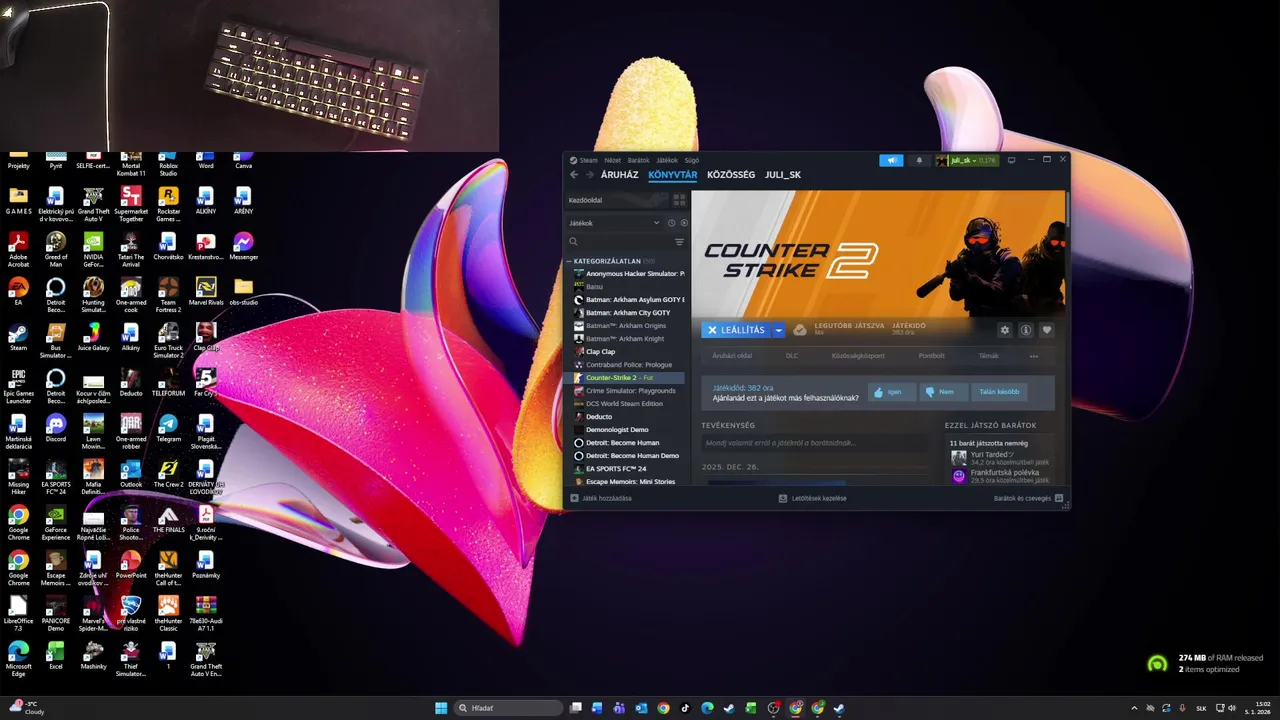The image size is (1280, 720).
Task: Switch library to collections grid view icon
Action: (x=679, y=200)
